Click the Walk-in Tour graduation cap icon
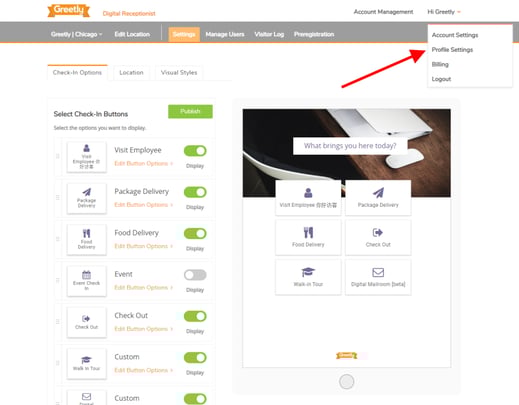This screenshot has width=519, height=405. click(x=308, y=272)
